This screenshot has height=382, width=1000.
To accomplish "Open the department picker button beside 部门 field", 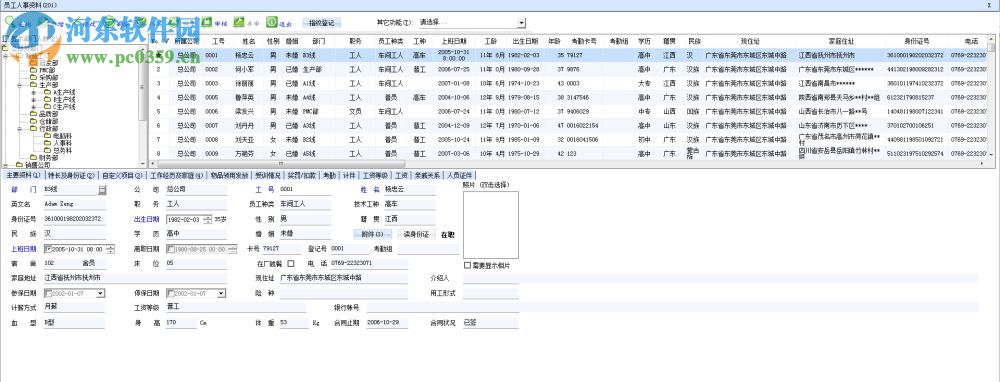I will click(x=102, y=189).
